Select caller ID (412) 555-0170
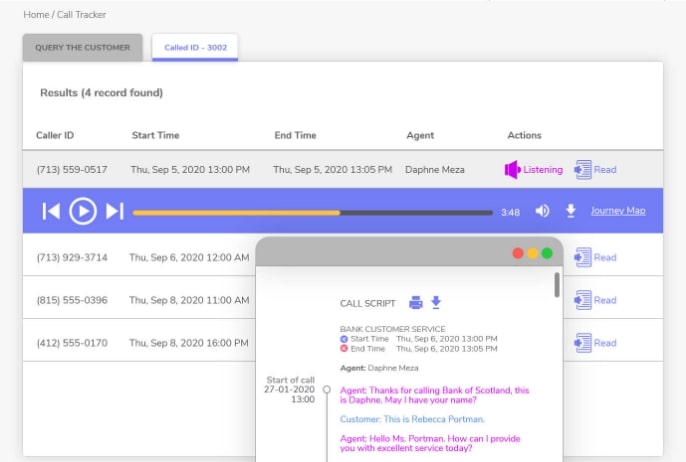686x462 pixels. coord(72,343)
